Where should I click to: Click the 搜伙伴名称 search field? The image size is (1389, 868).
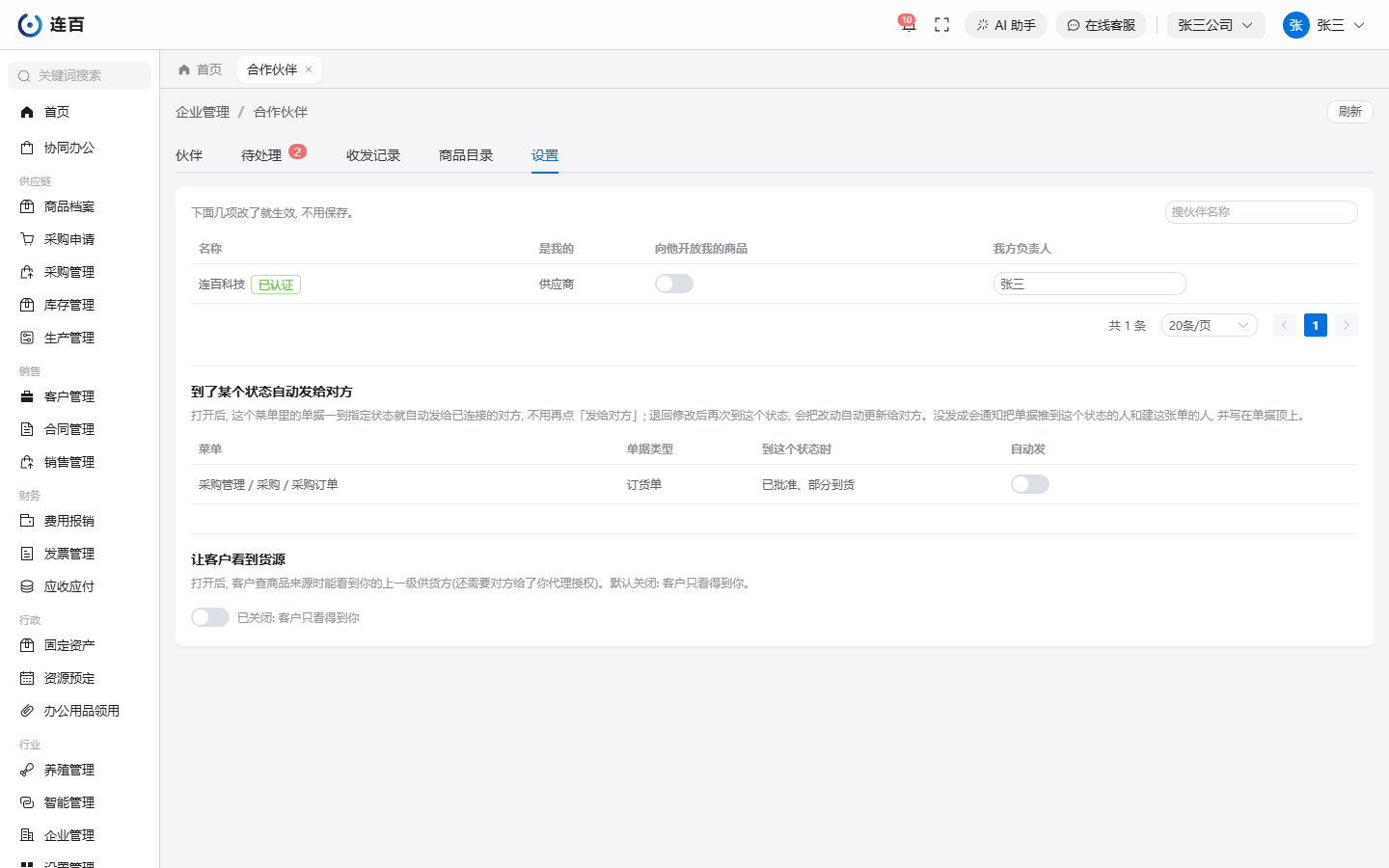pyautogui.click(x=1262, y=212)
